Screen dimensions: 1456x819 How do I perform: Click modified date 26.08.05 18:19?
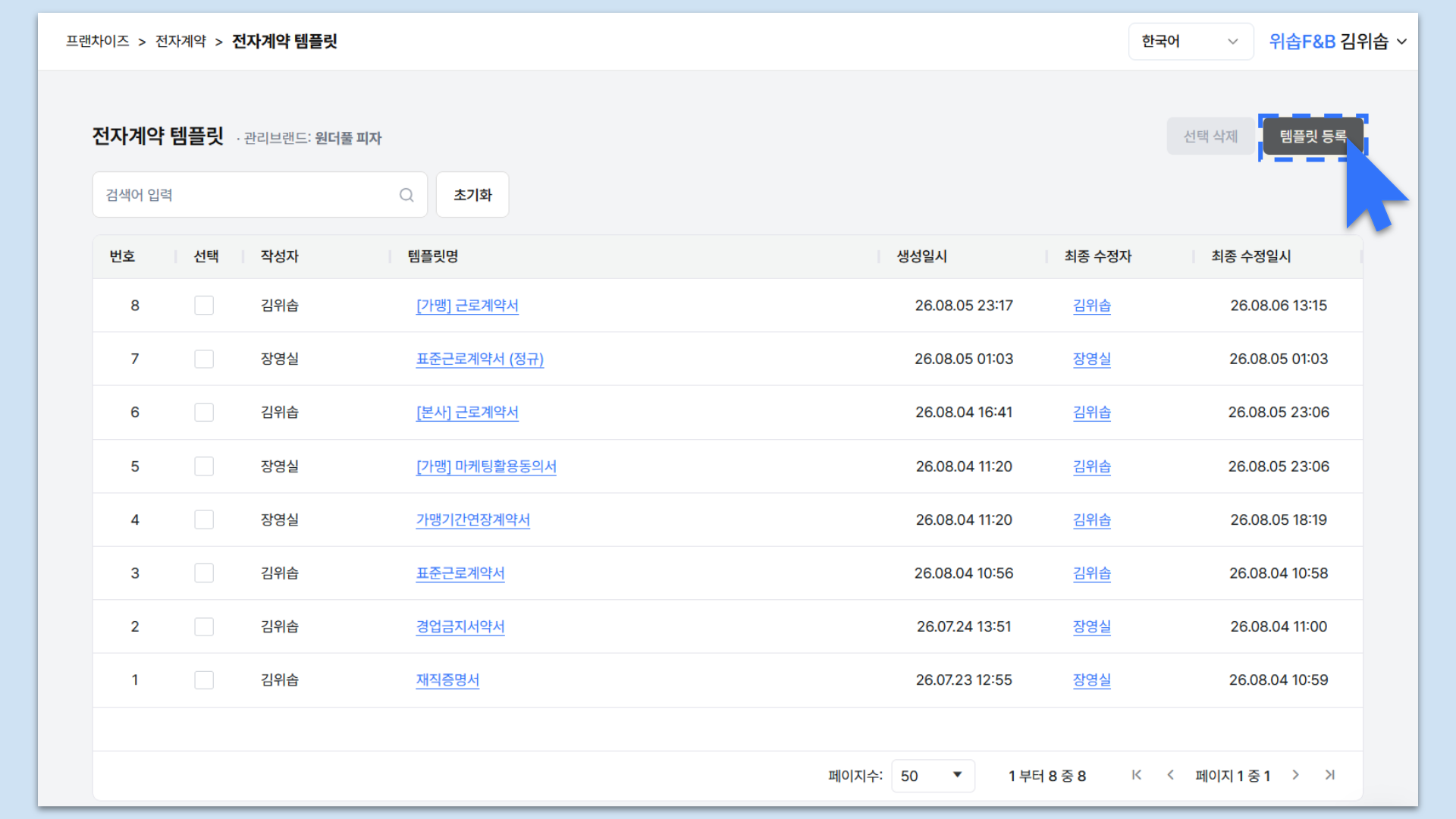[x=1279, y=519]
